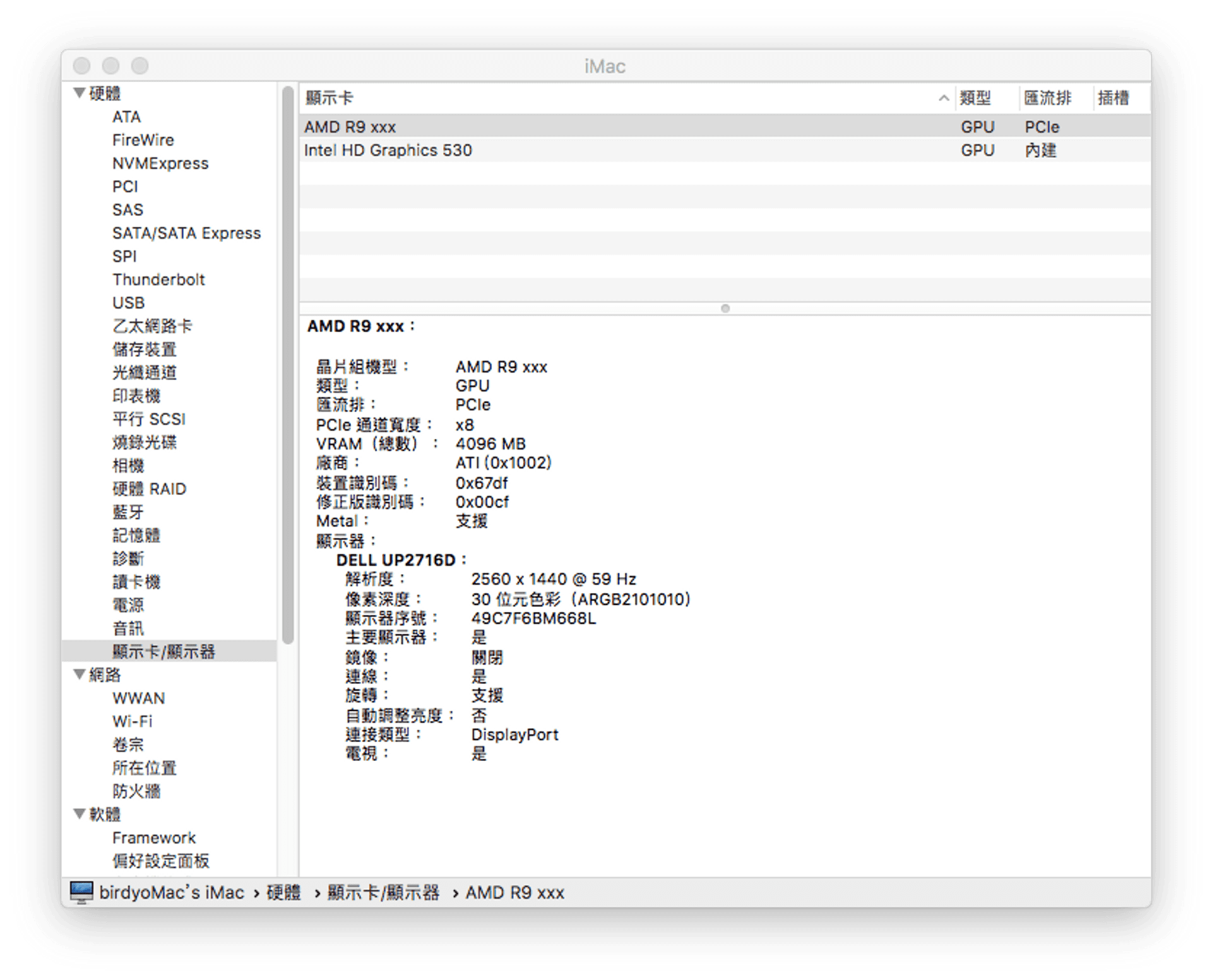Select NVMExpress in the hardware list
The image size is (1212, 980).
[160, 163]
